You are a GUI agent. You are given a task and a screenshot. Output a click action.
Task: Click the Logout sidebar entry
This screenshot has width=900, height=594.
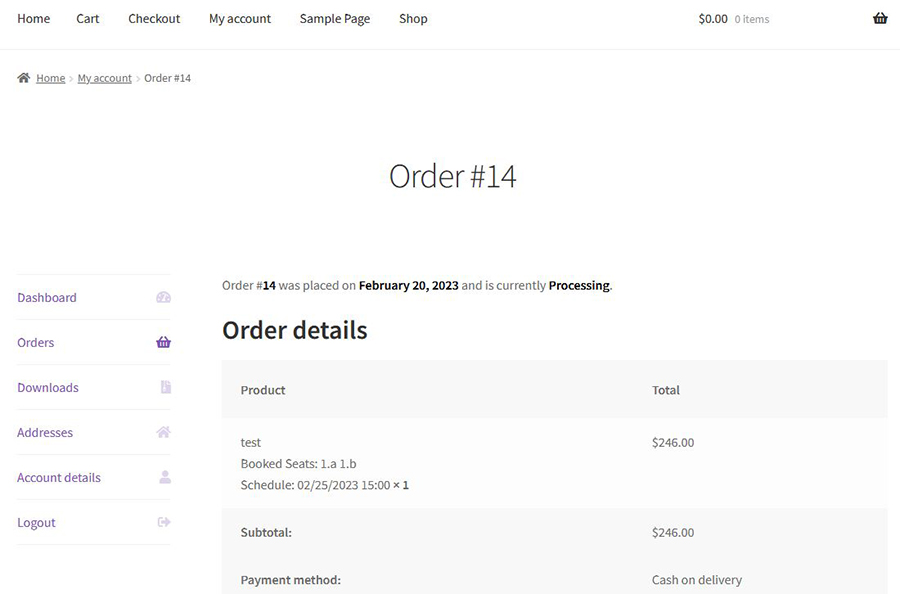pyautogui.click(x=36, y=522)
